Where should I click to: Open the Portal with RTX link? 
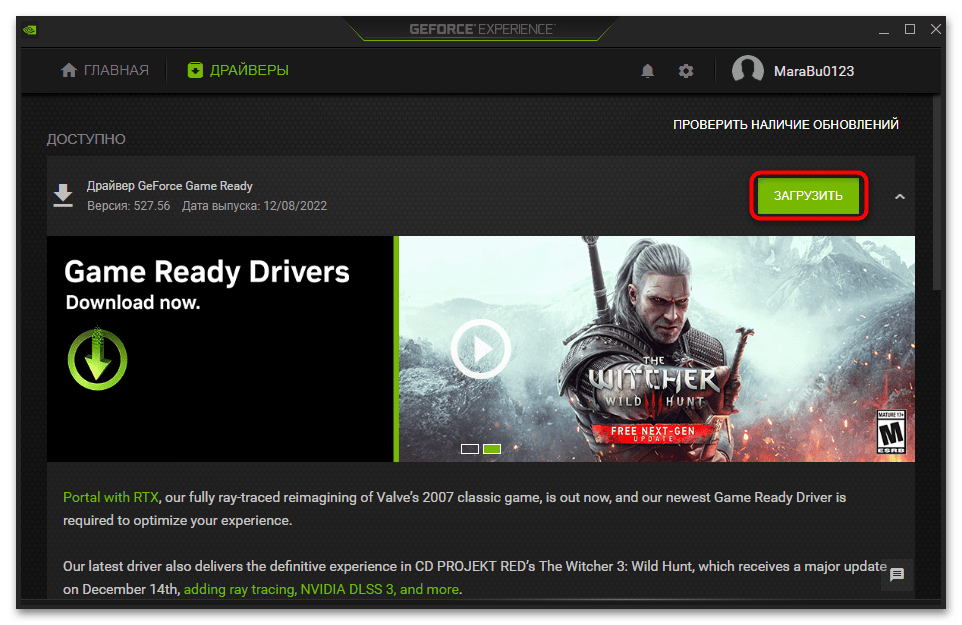point(110,497)
